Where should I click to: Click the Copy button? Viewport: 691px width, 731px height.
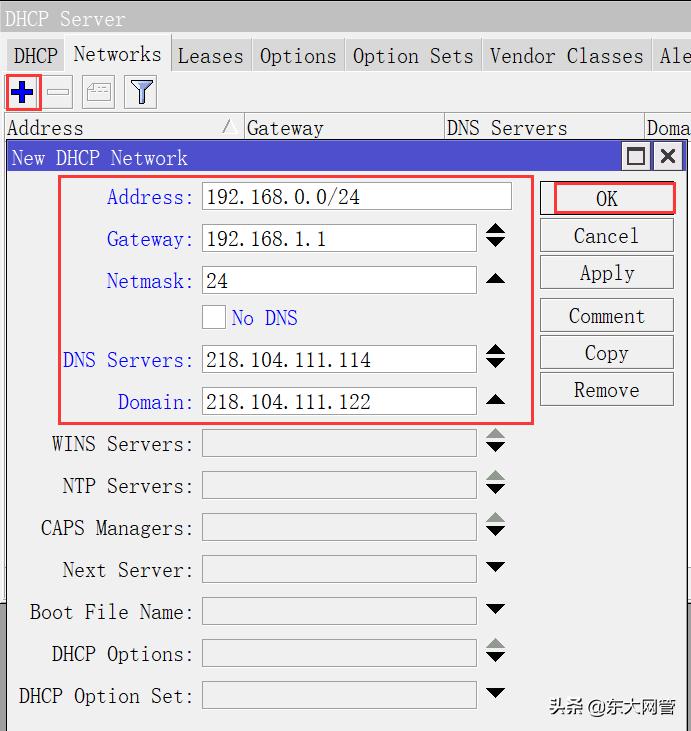click(607, 352)
